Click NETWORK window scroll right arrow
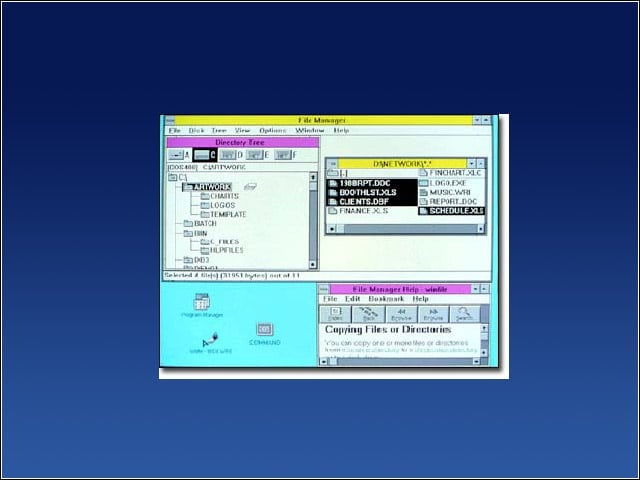This screenshot has width=640, height=480. [481, 229]
